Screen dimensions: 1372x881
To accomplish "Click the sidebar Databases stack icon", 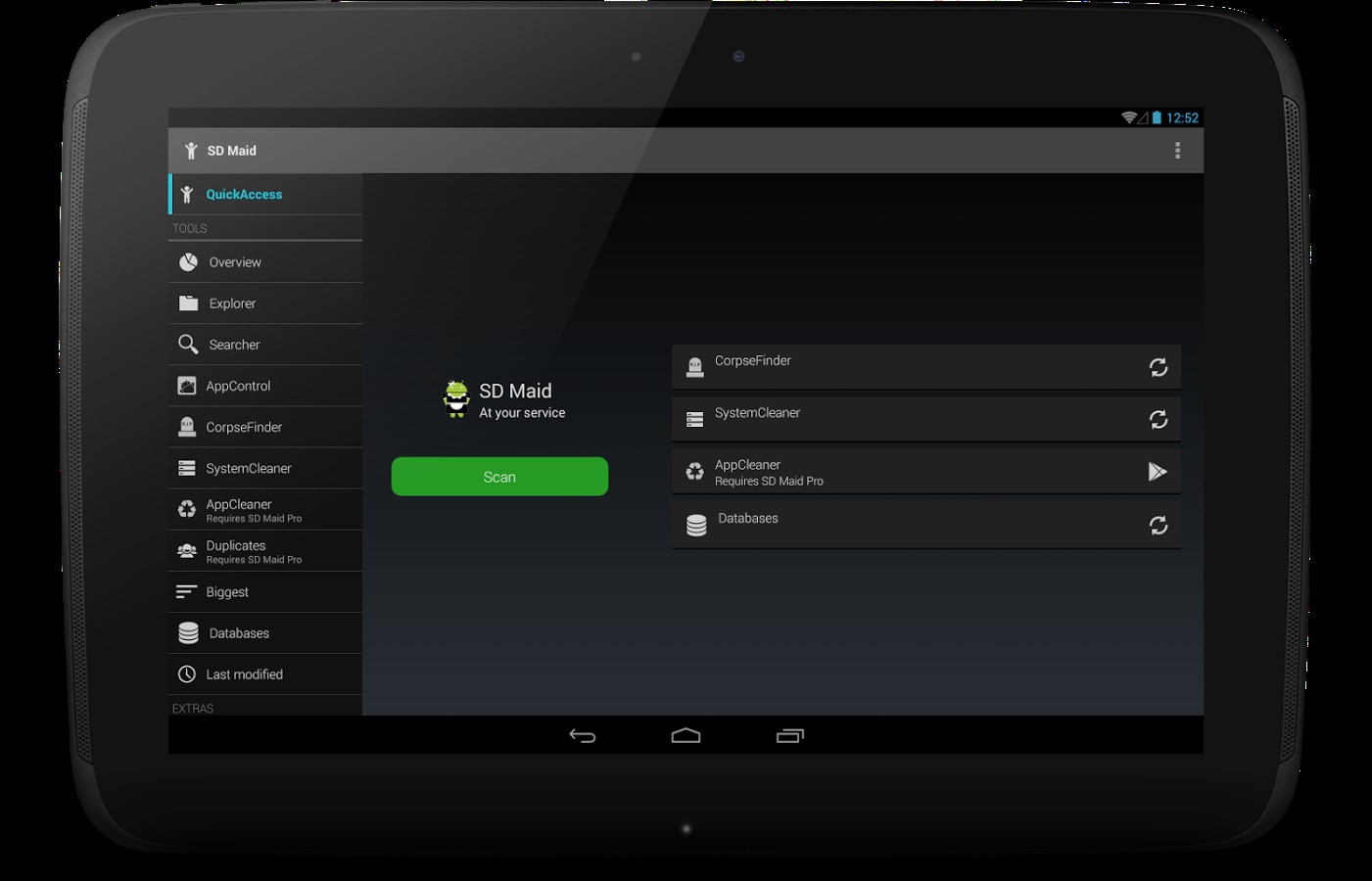I will [x=188, y=633].
